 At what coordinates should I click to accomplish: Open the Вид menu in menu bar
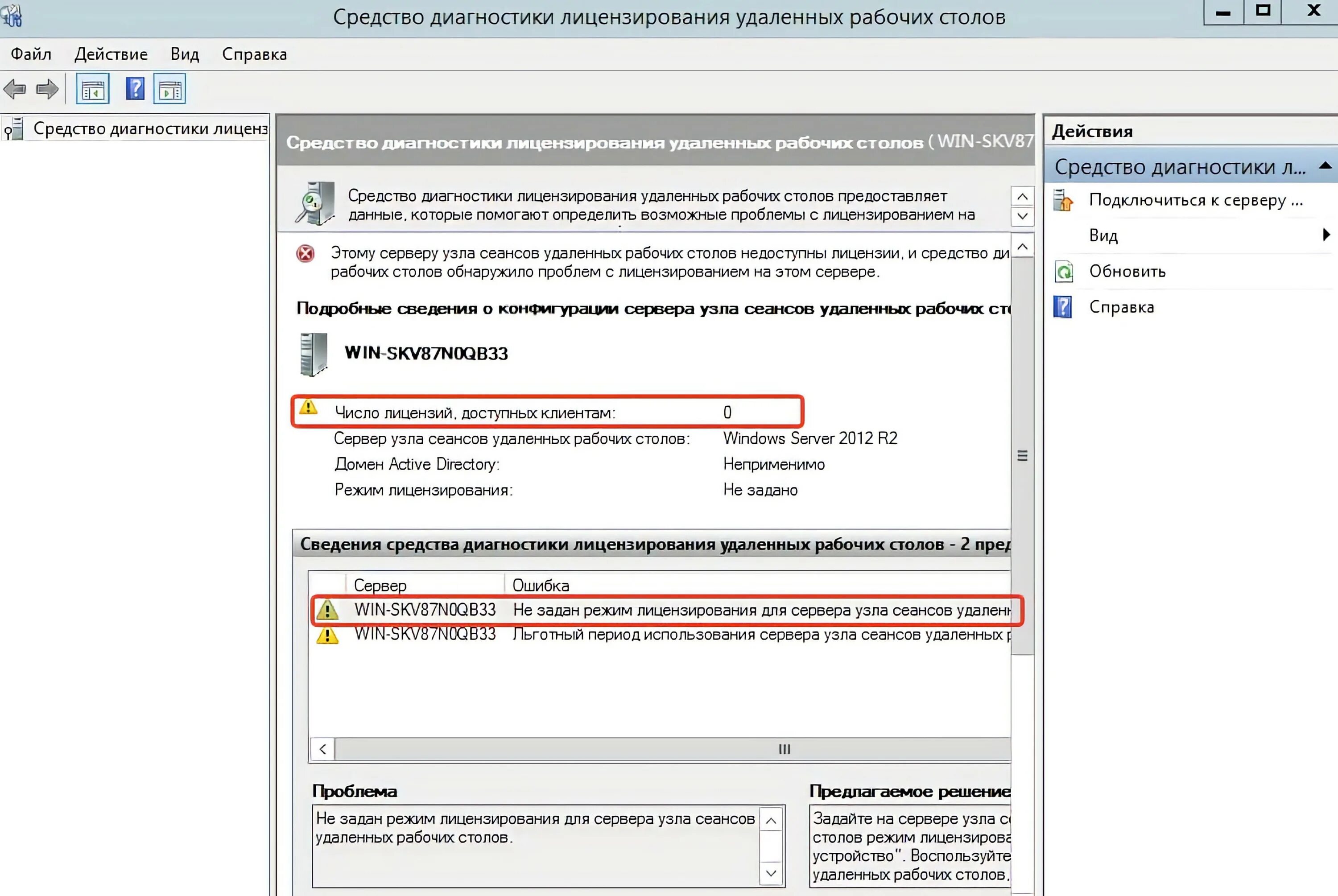tap(185, 54)
